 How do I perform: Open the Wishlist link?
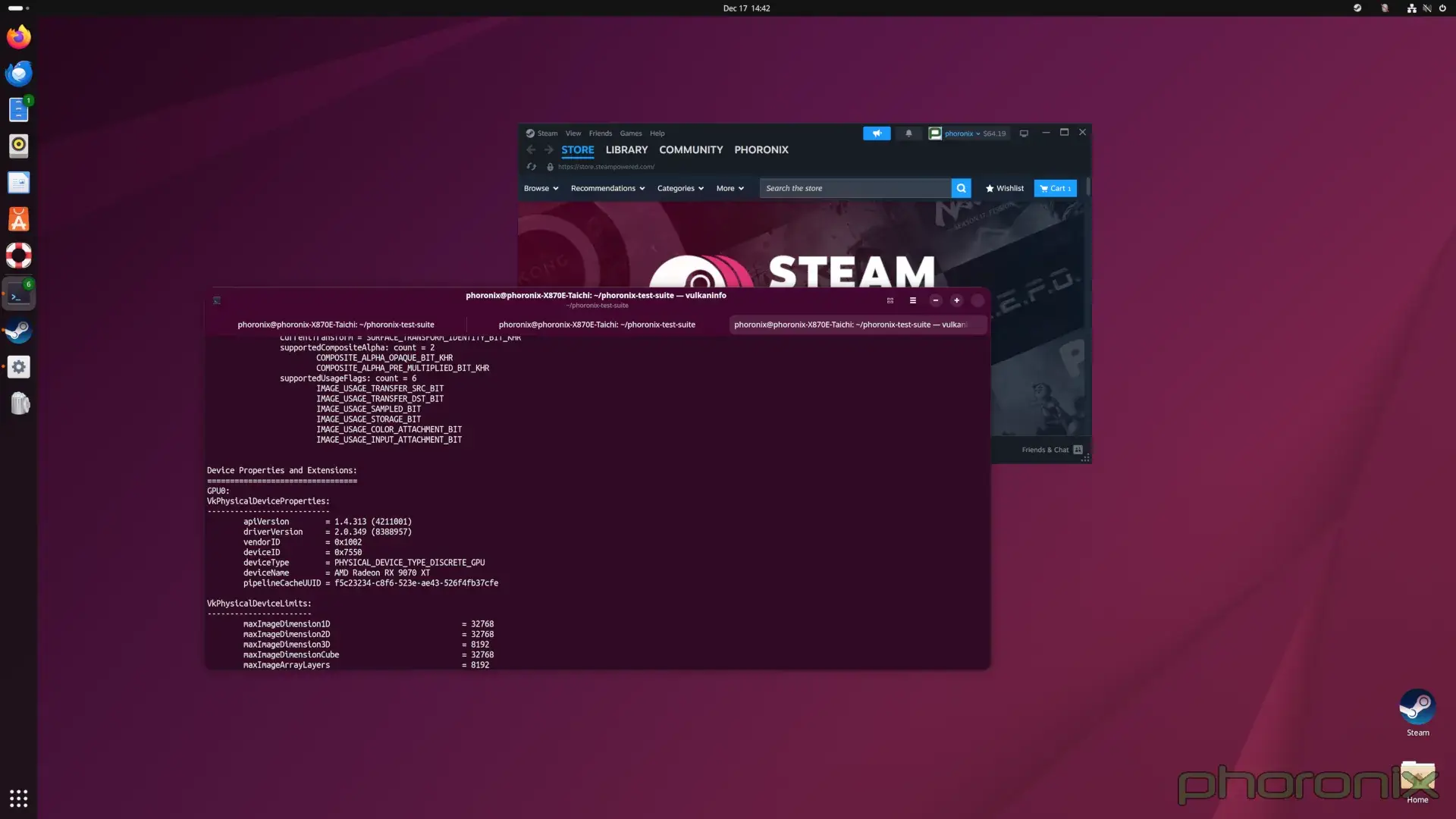(x=1005, y=188)
